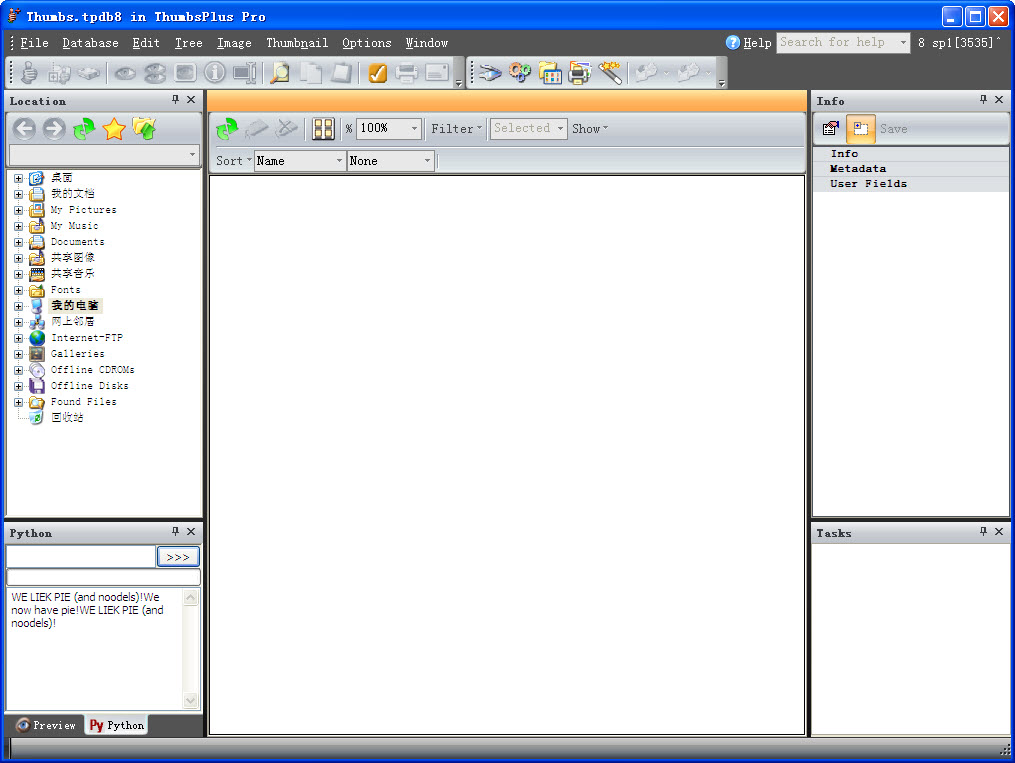
Task: Click the magic wand toolbar icon
Action: click(x=610, y=73)
